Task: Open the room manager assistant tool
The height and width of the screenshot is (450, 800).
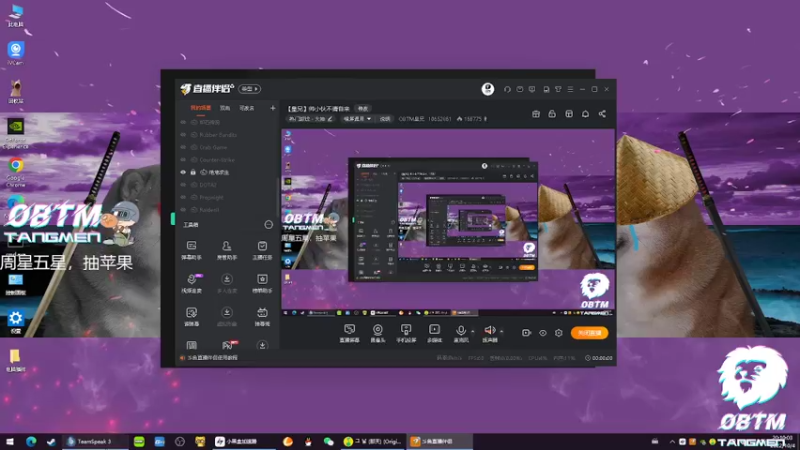Action: click(227, 251)
